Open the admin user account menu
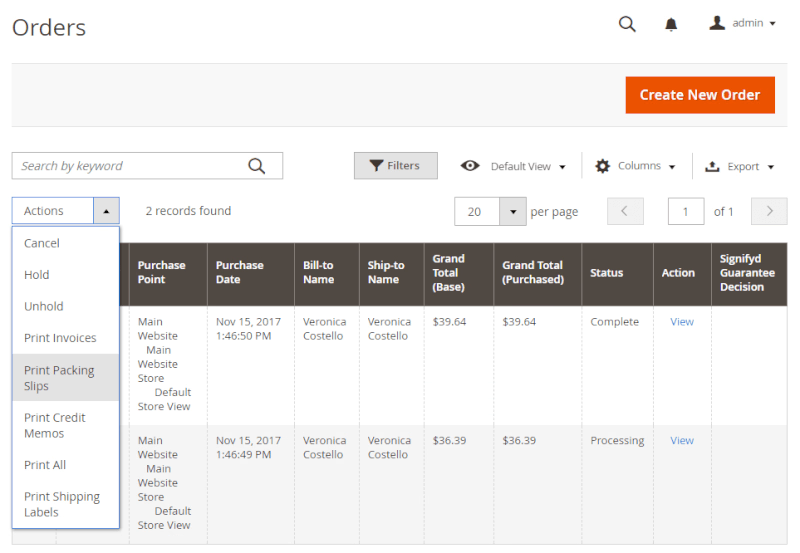The height and width of the screenshot is (553, 800). (x=743, y=24)
